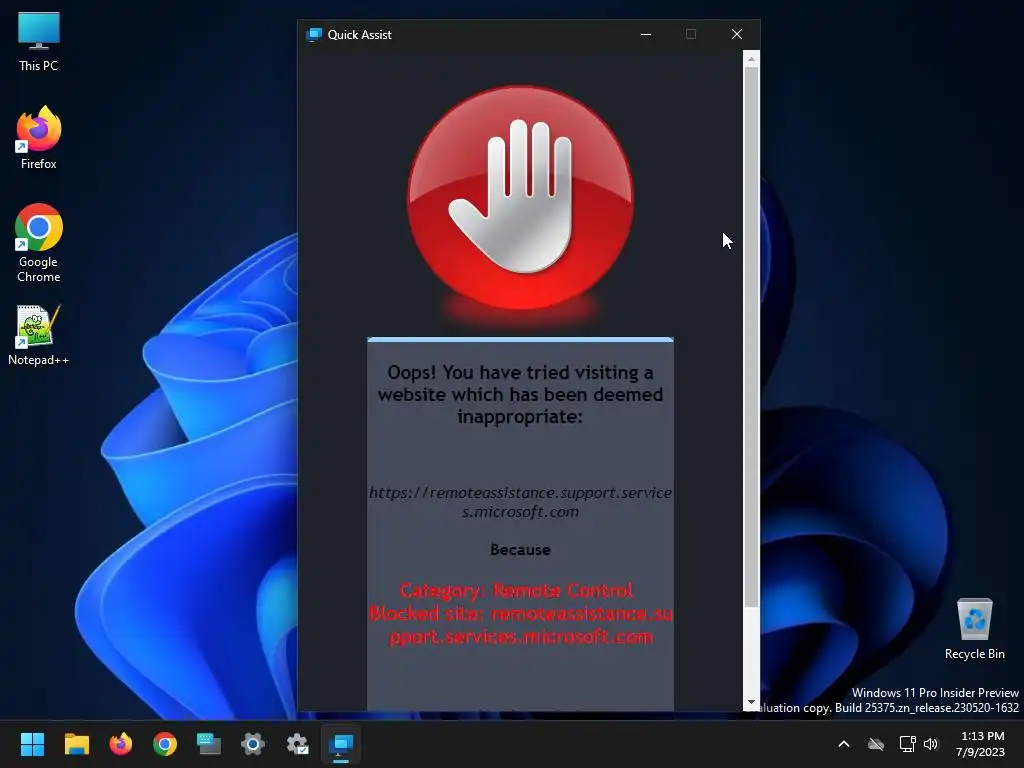Click the Quick Assist title bar icon
The image size is (1024, 768).
click(x=314, y=35)
